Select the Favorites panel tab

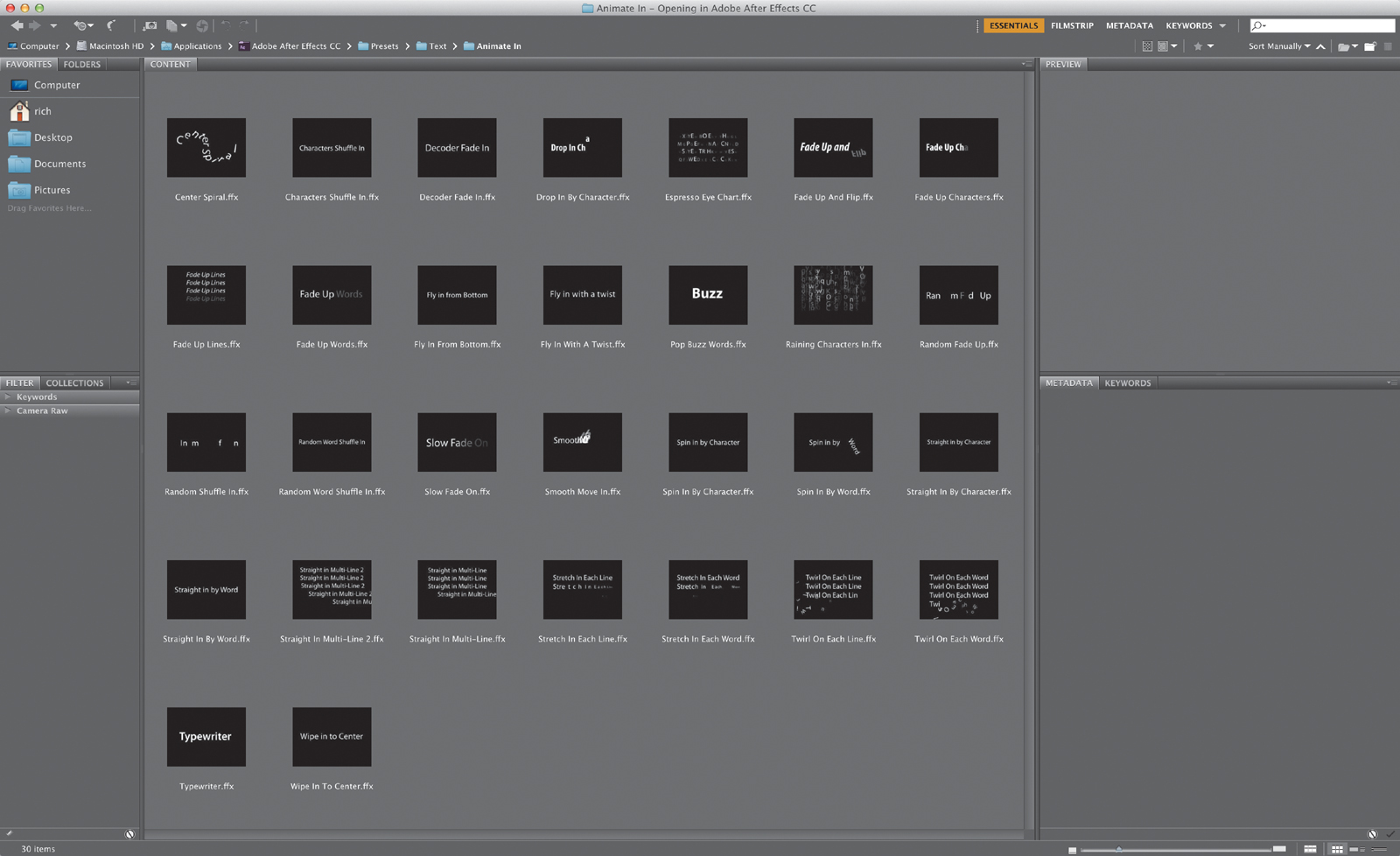pos(29,64)
